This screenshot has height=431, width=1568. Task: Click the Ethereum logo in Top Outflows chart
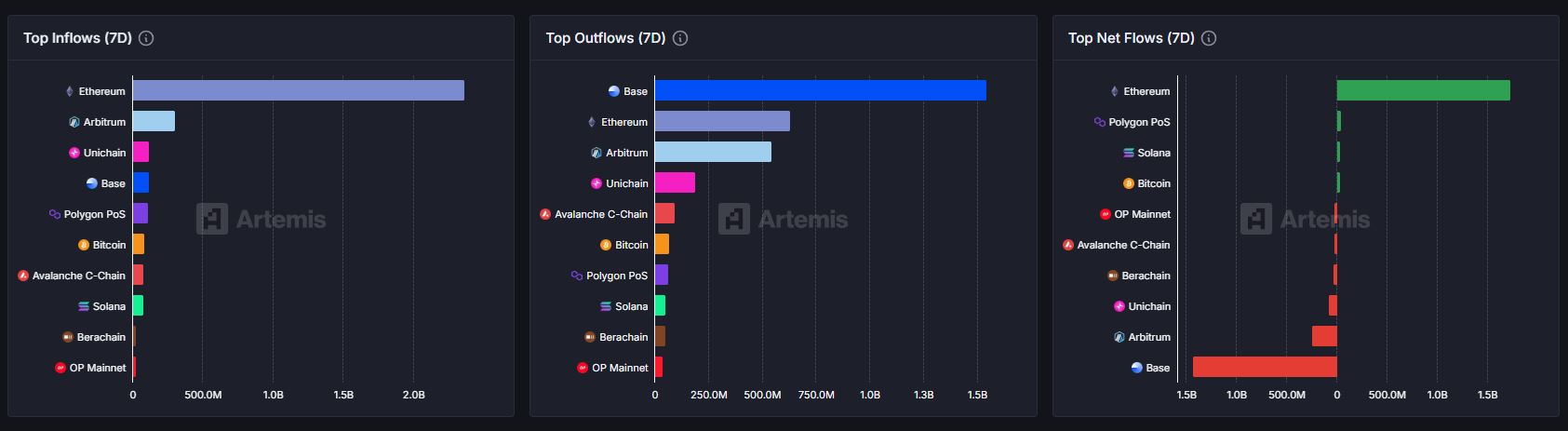coord(592,122)
